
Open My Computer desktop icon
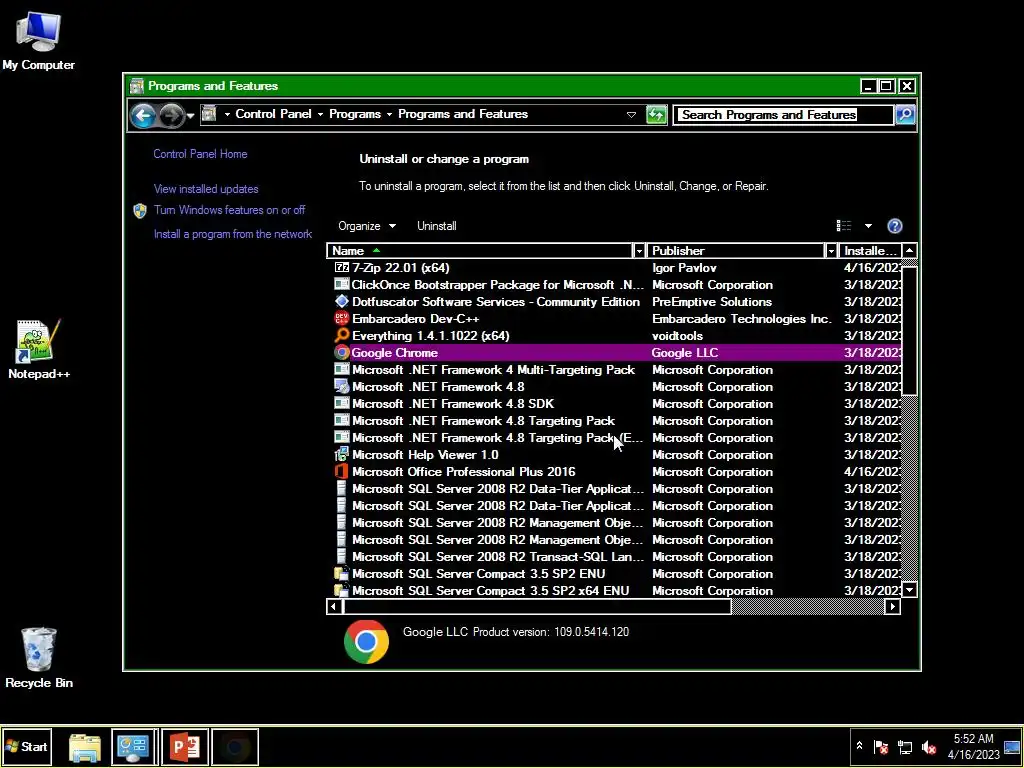pos(38,40)
